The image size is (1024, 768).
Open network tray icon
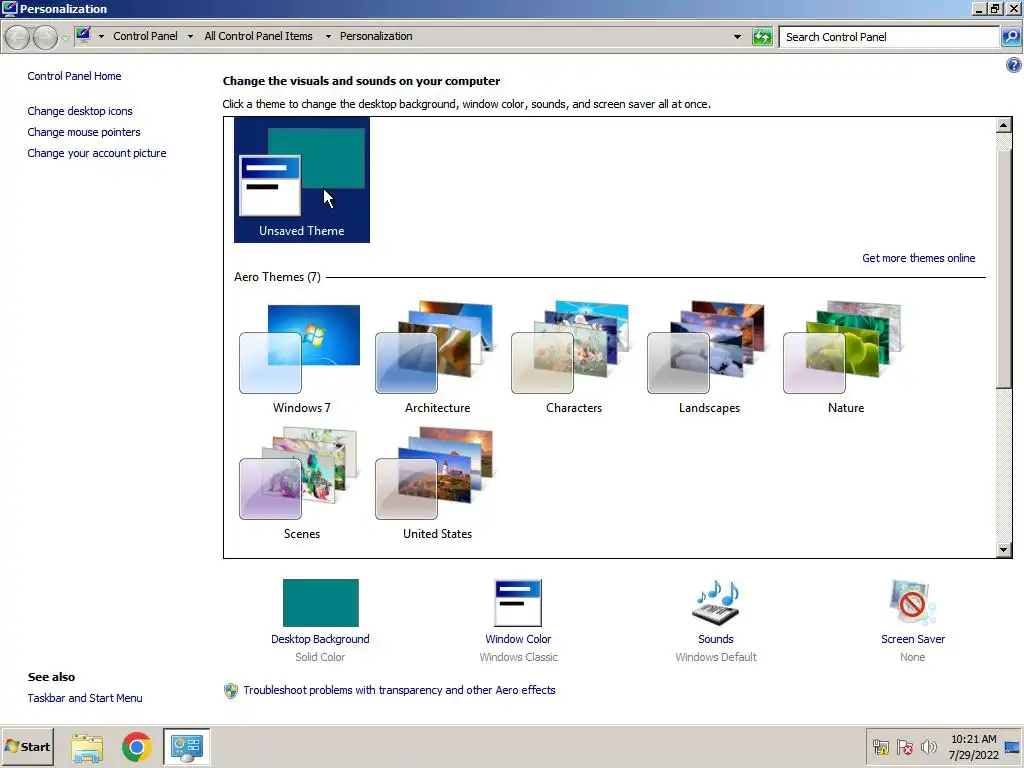click(880, 747)
